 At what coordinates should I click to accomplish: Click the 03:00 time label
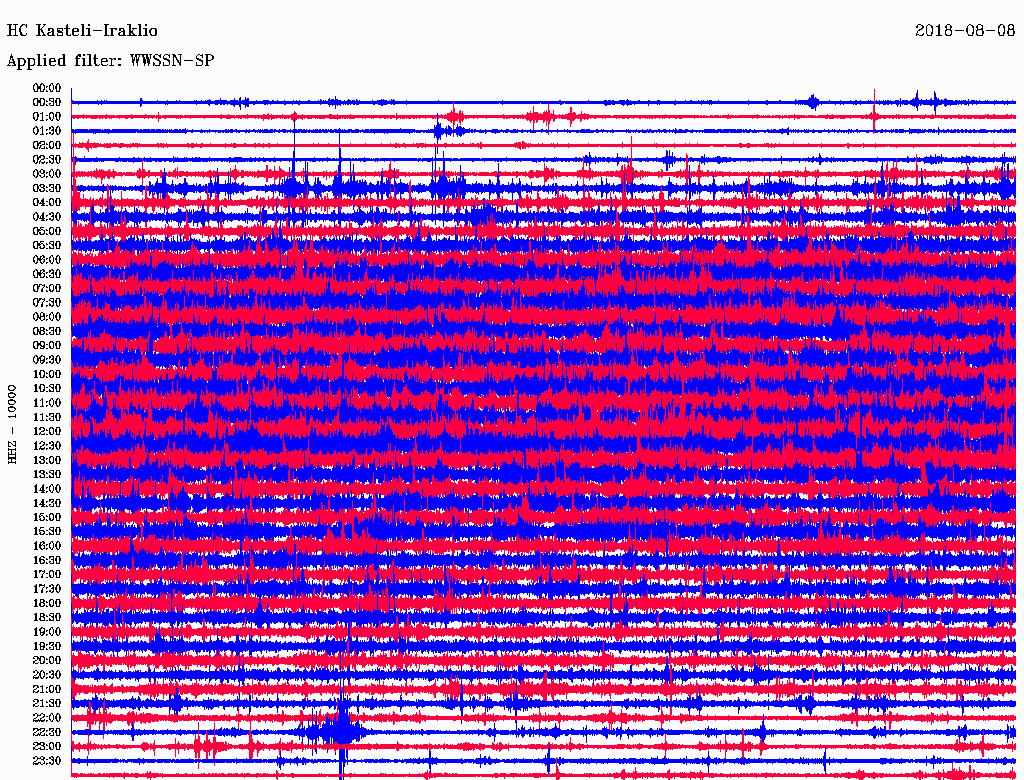click(x=47, y=174)
